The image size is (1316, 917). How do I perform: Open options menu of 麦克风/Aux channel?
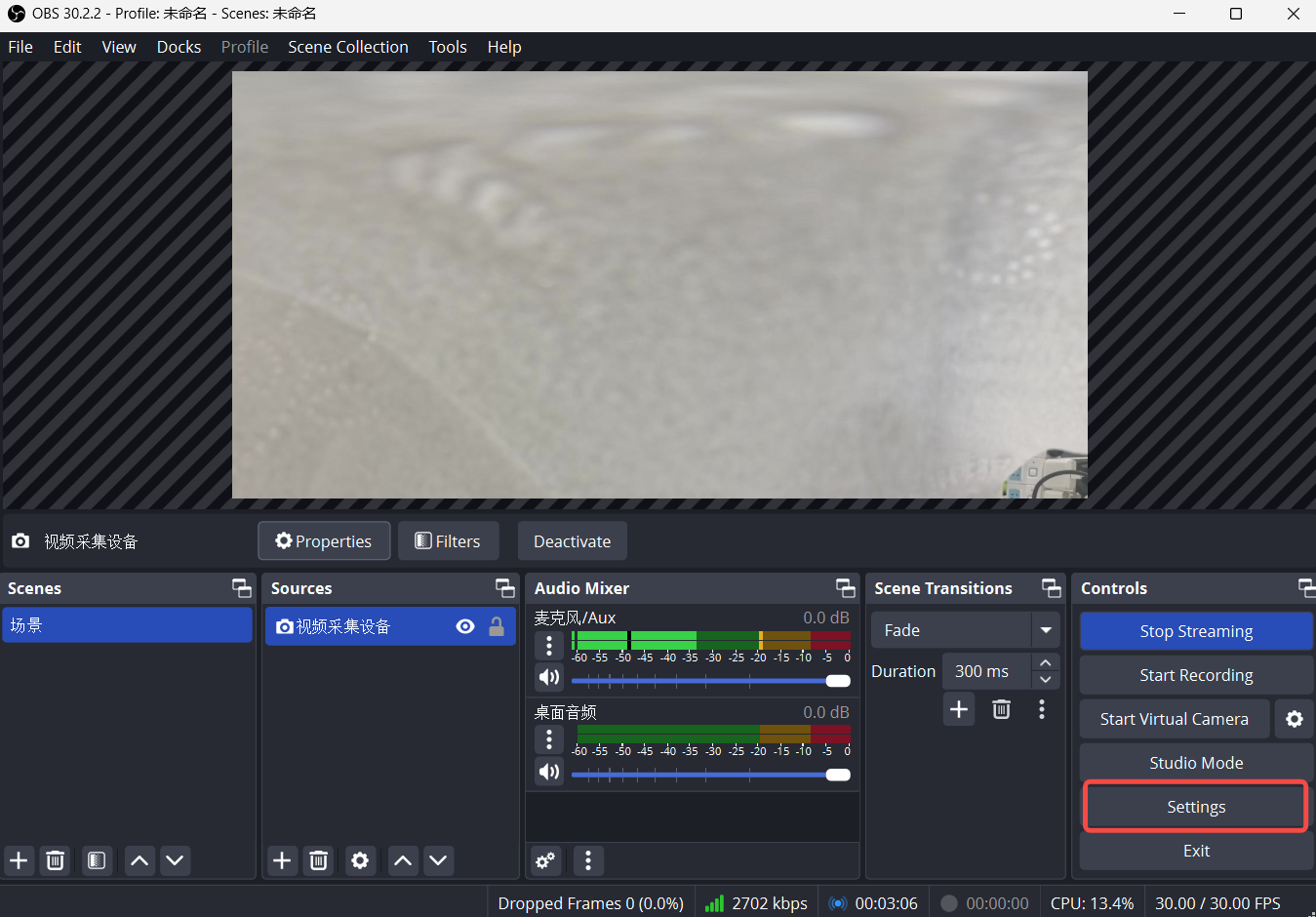549,646
